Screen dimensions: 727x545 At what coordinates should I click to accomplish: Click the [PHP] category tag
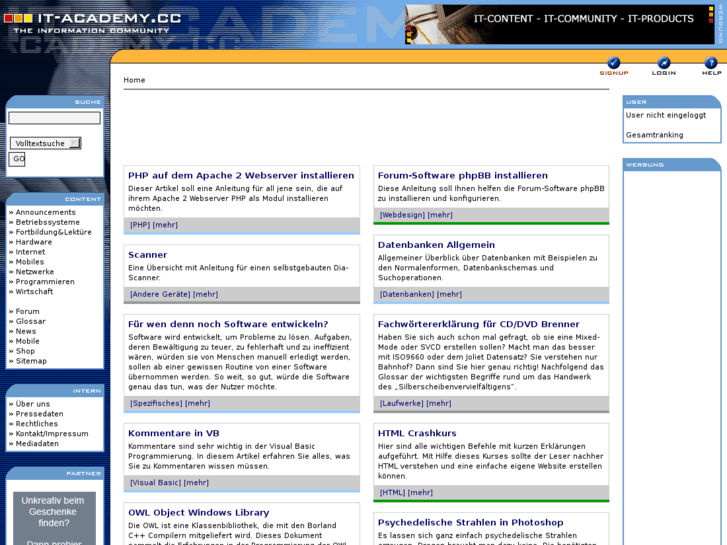click(140, 225)
